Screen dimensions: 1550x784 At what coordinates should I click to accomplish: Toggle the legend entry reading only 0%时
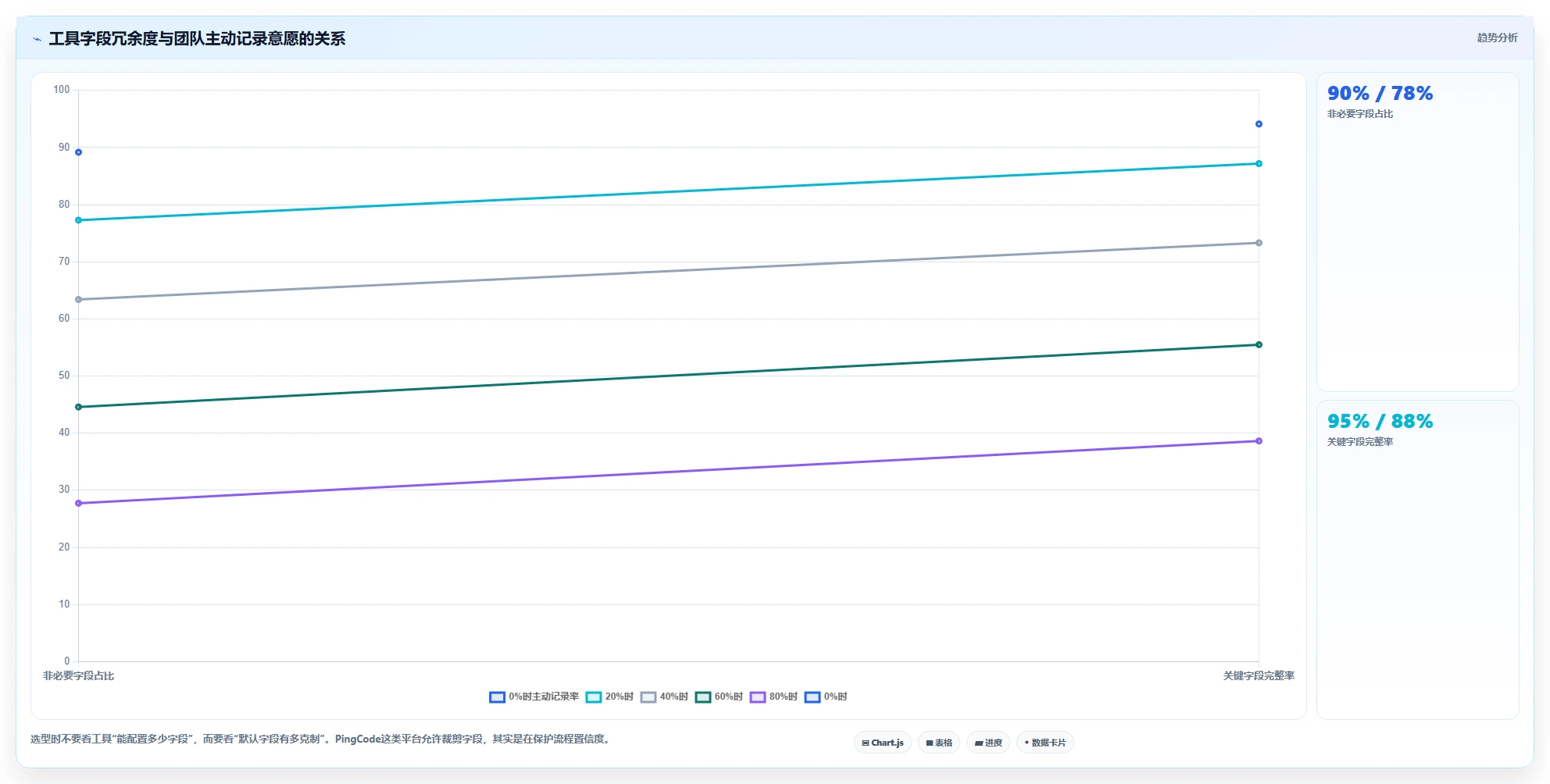(826, 697)
